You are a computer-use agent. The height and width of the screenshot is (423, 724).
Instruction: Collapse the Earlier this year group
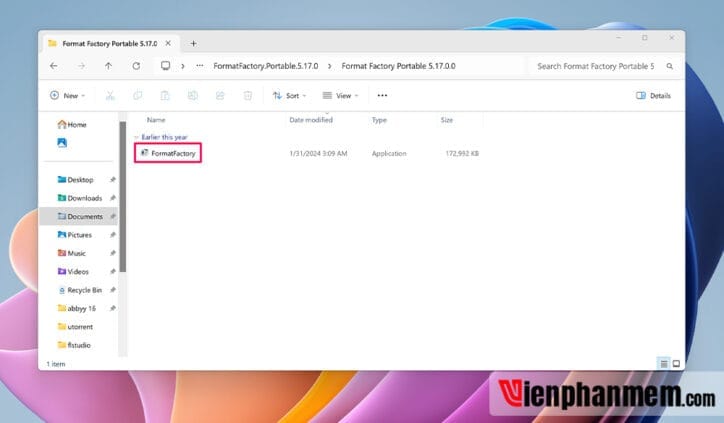pos(136,137)
